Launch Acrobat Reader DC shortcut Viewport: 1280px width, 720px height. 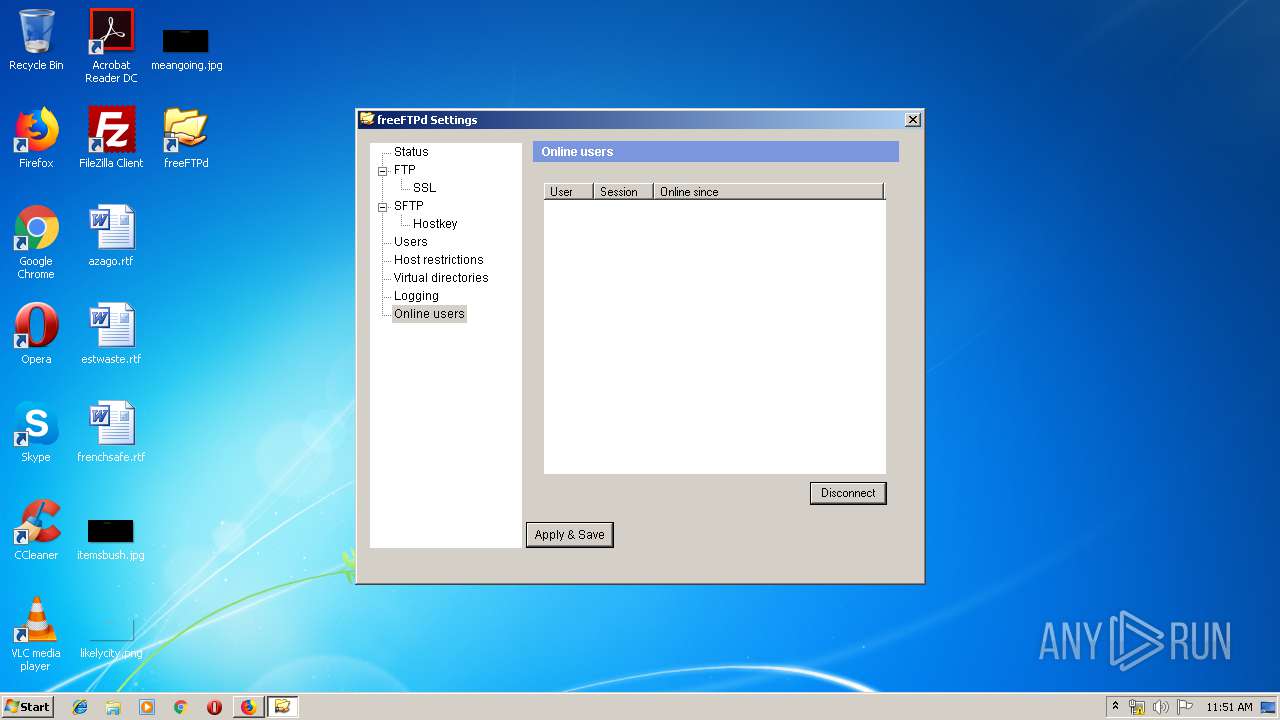click(111, 46)
